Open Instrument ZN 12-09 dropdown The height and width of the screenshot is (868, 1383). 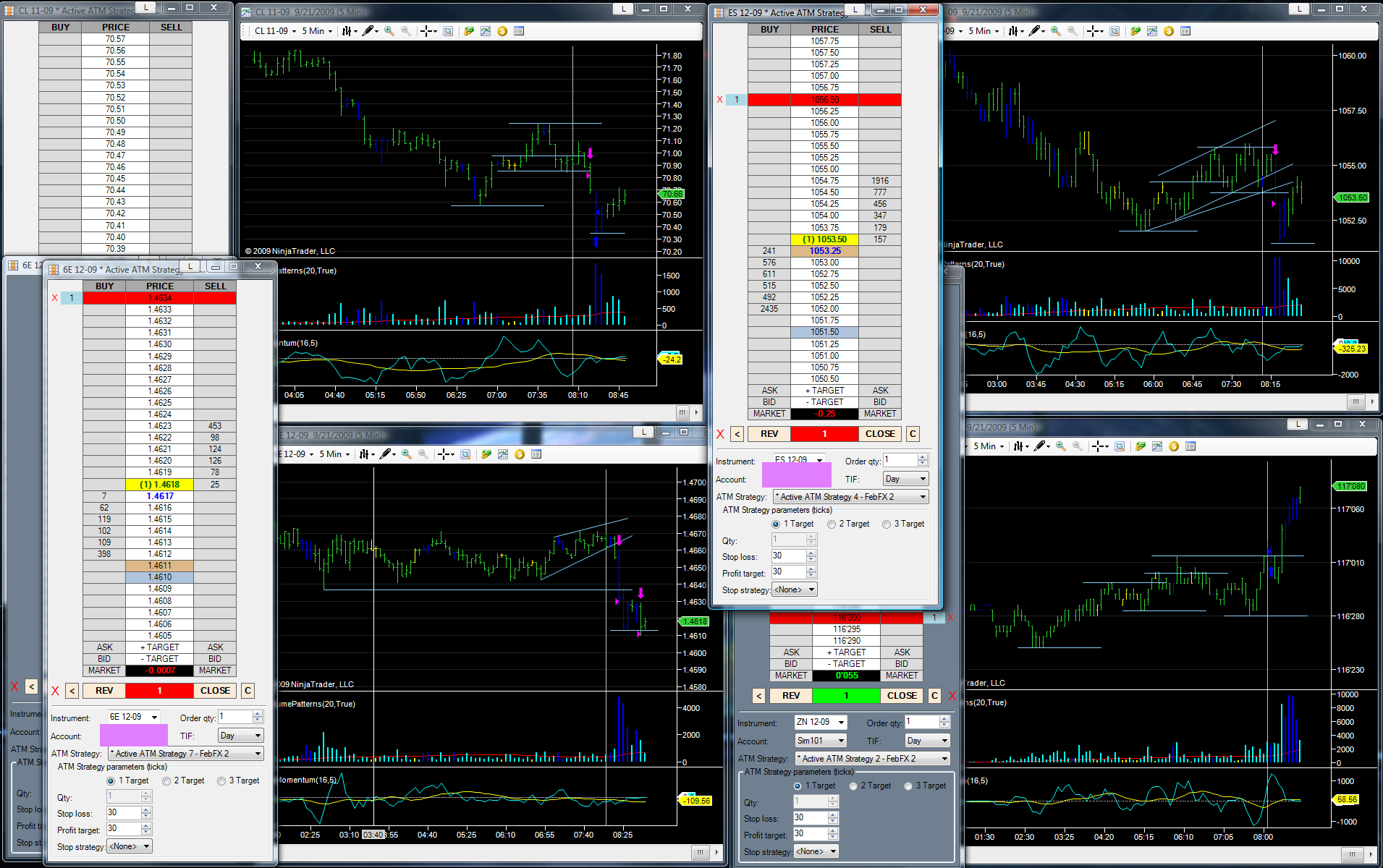click(821, 722)
